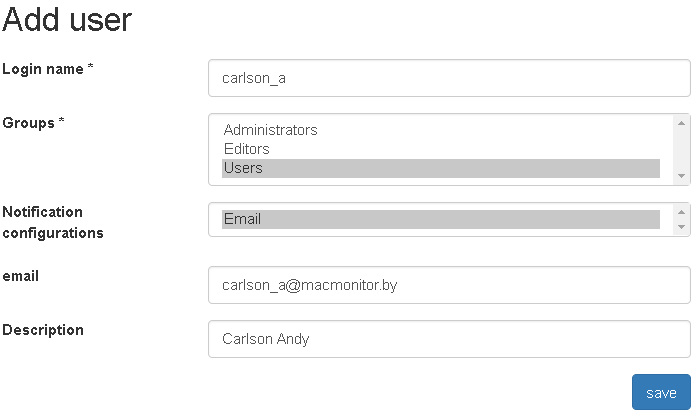Click required asterisk beside Login name

(91, 67)
